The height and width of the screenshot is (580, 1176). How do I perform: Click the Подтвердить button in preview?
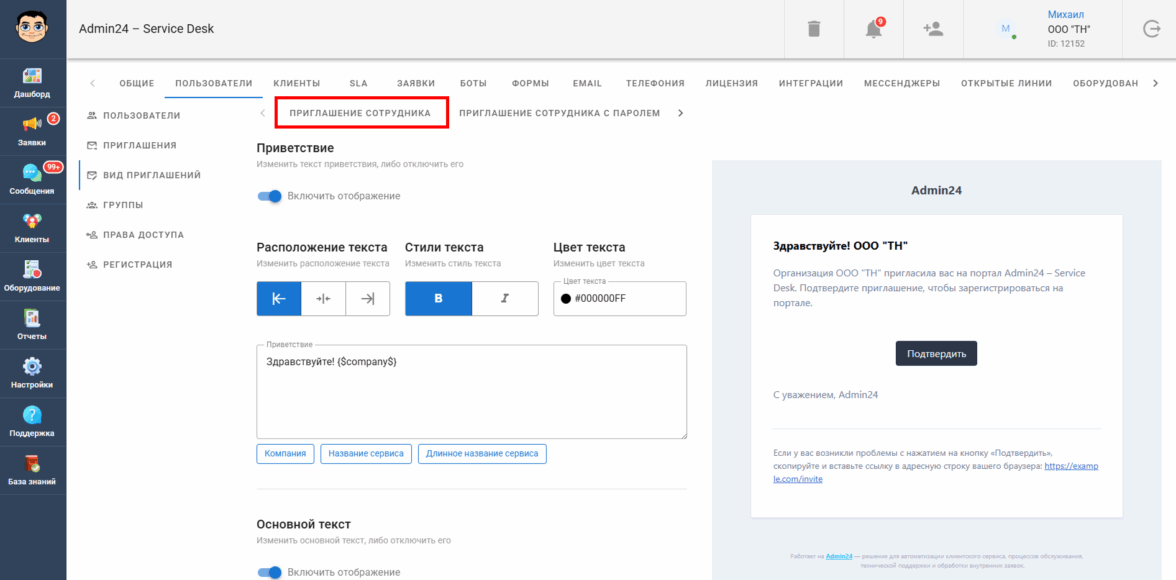coord(935,354)
